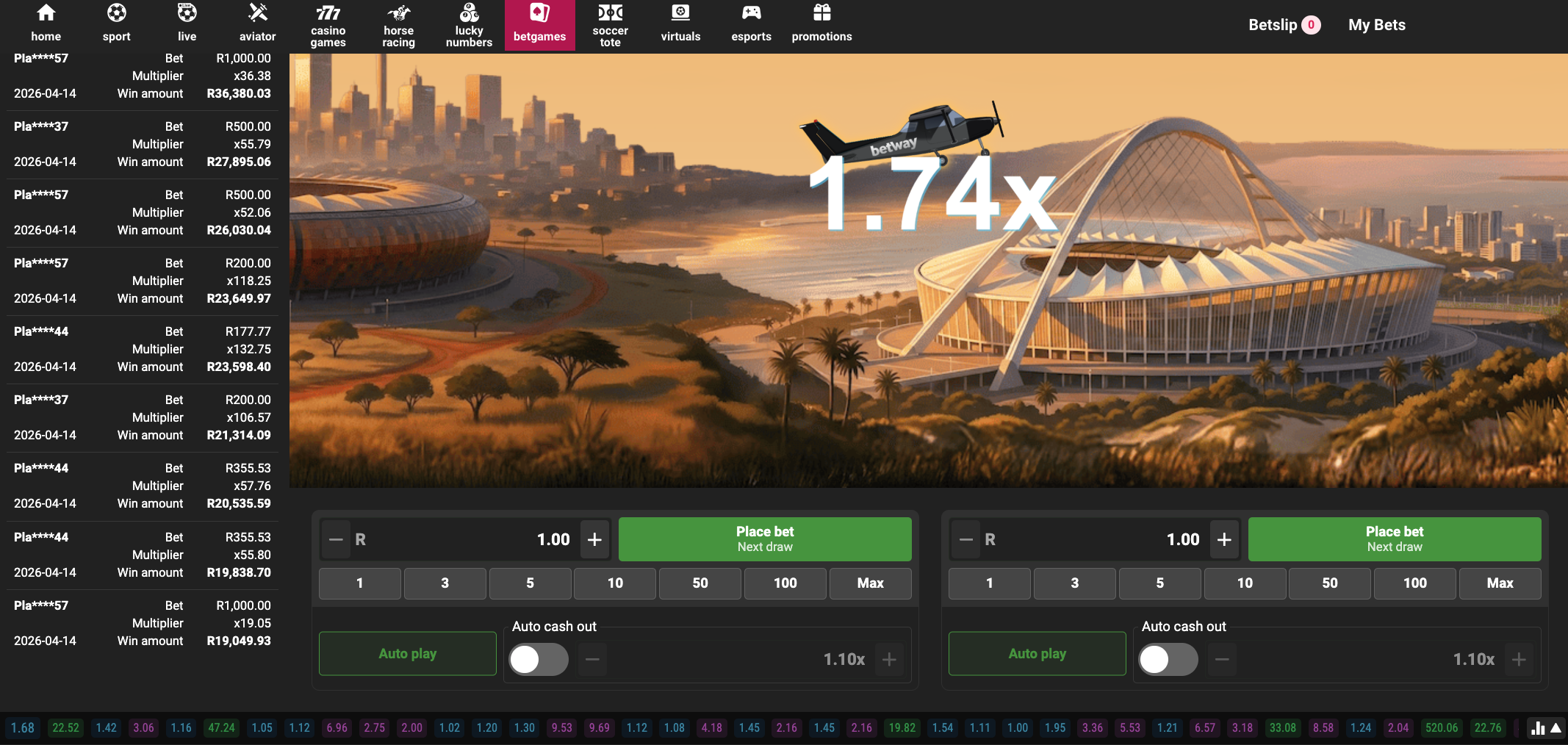Decrease the bet amount in left bet panel

point(336,539)
